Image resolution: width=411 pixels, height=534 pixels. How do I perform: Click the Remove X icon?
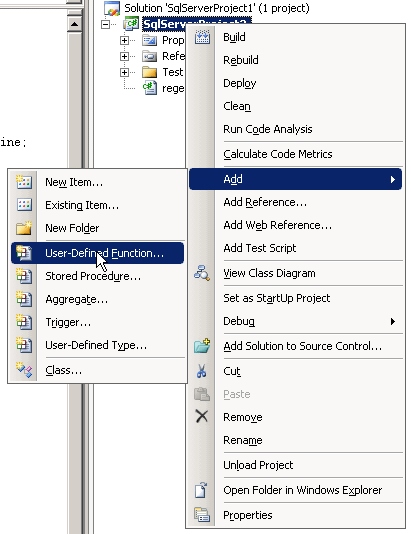[x=202, y=416]
